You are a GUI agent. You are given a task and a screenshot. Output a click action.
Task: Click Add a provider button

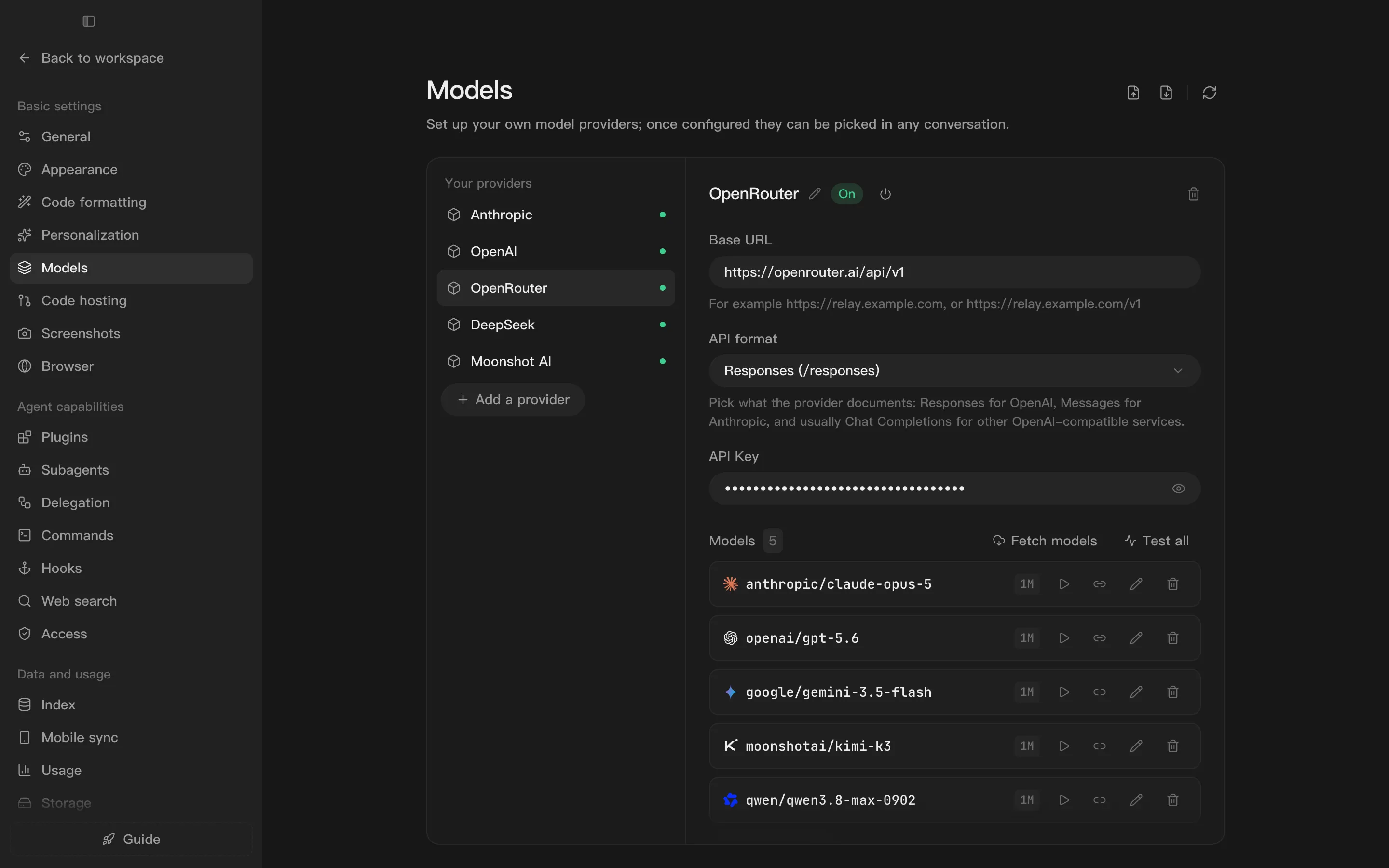513,400
